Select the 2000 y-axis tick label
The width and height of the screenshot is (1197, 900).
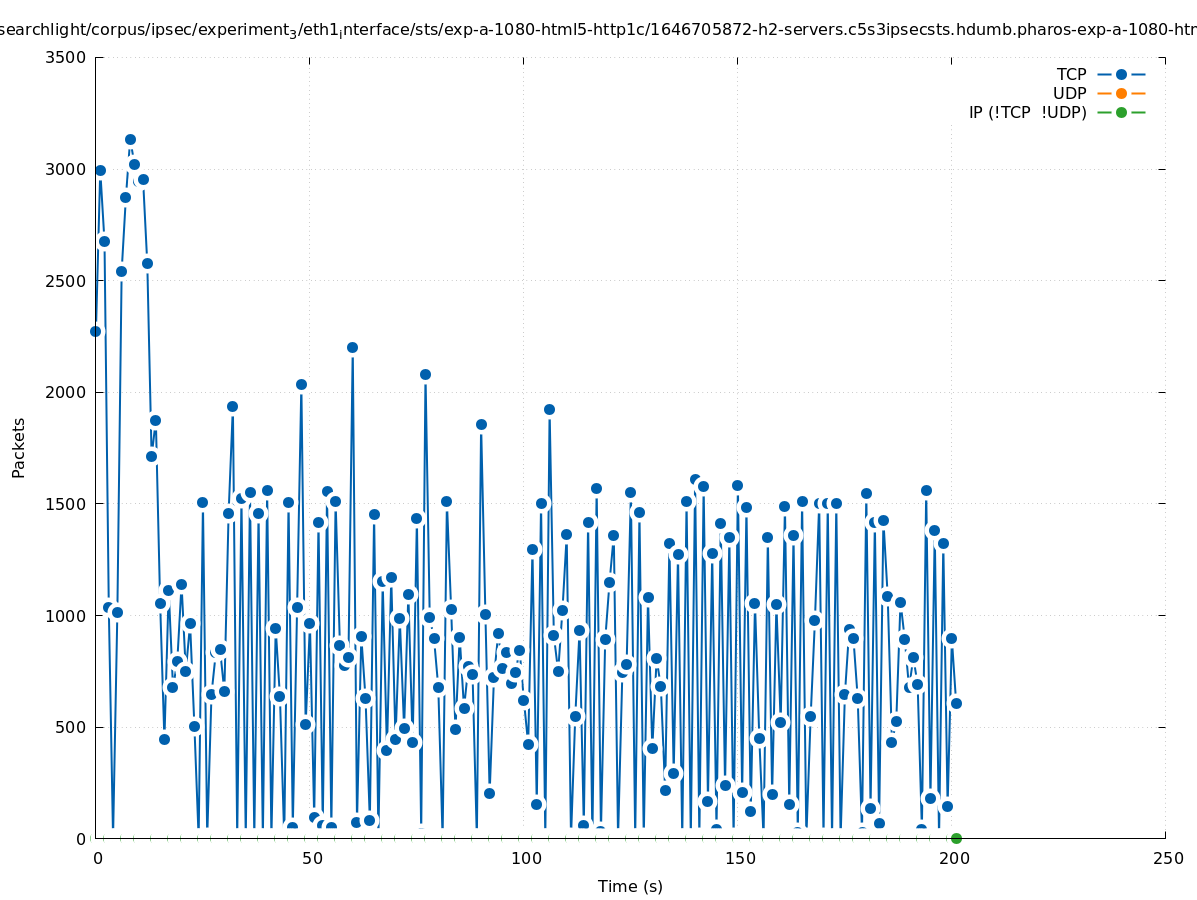(x=66, y=392)
